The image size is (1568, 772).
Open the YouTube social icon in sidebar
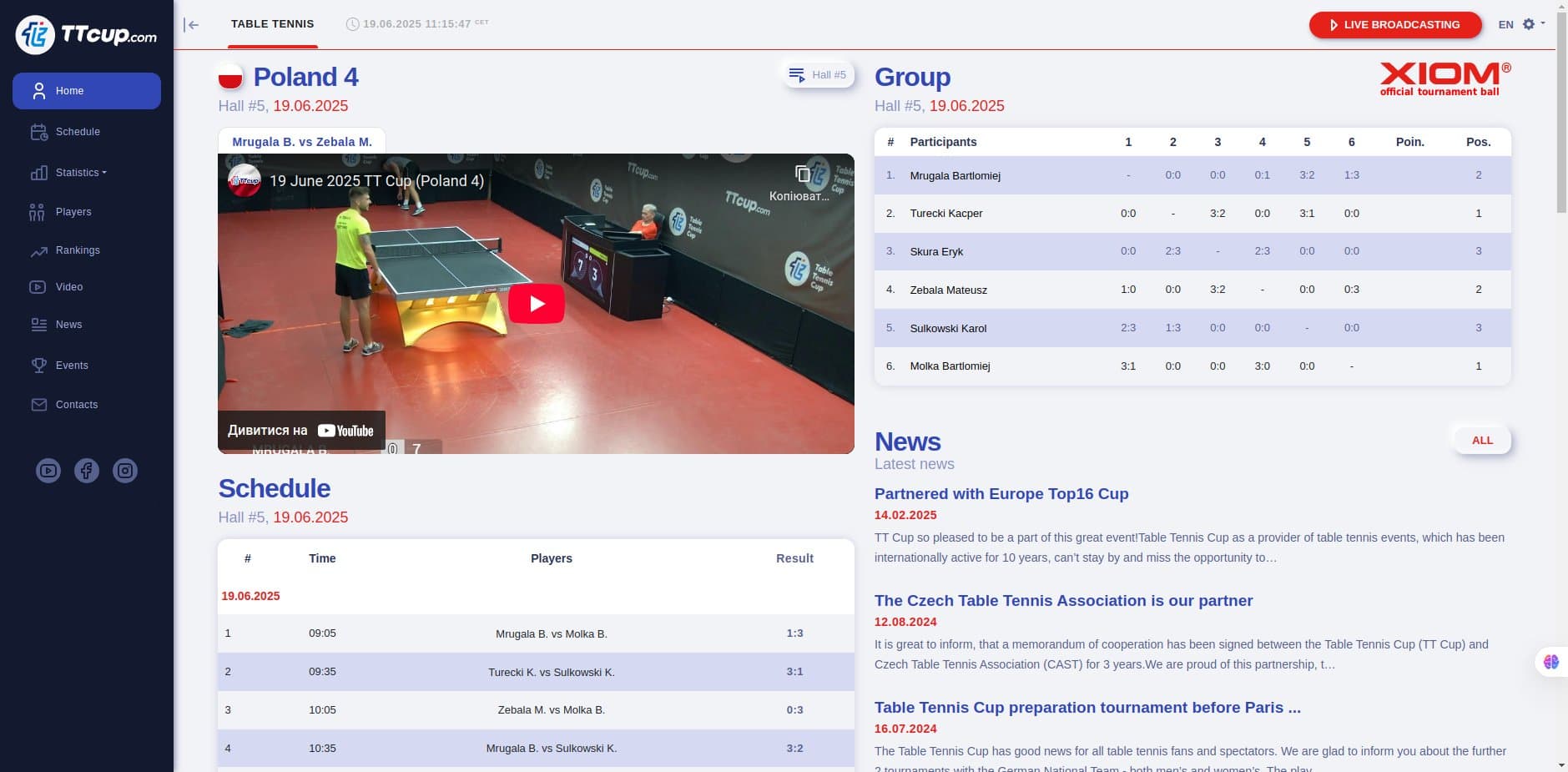48,471
